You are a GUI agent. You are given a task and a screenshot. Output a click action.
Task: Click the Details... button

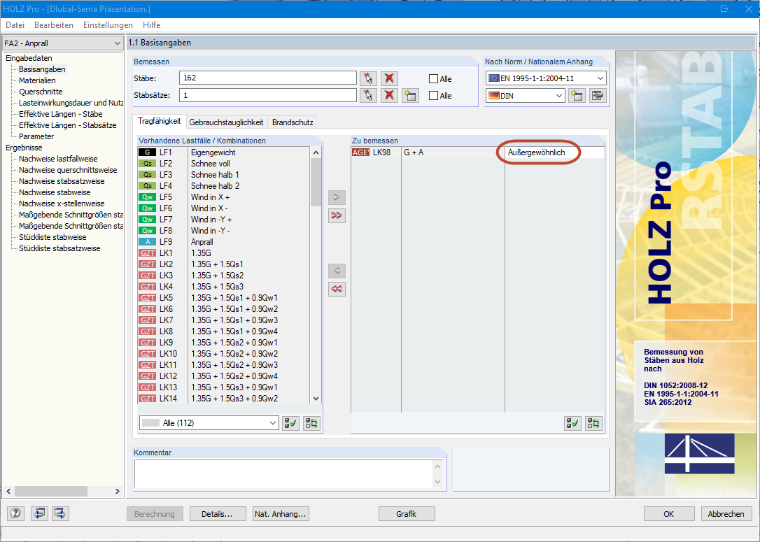pos(217,514)
